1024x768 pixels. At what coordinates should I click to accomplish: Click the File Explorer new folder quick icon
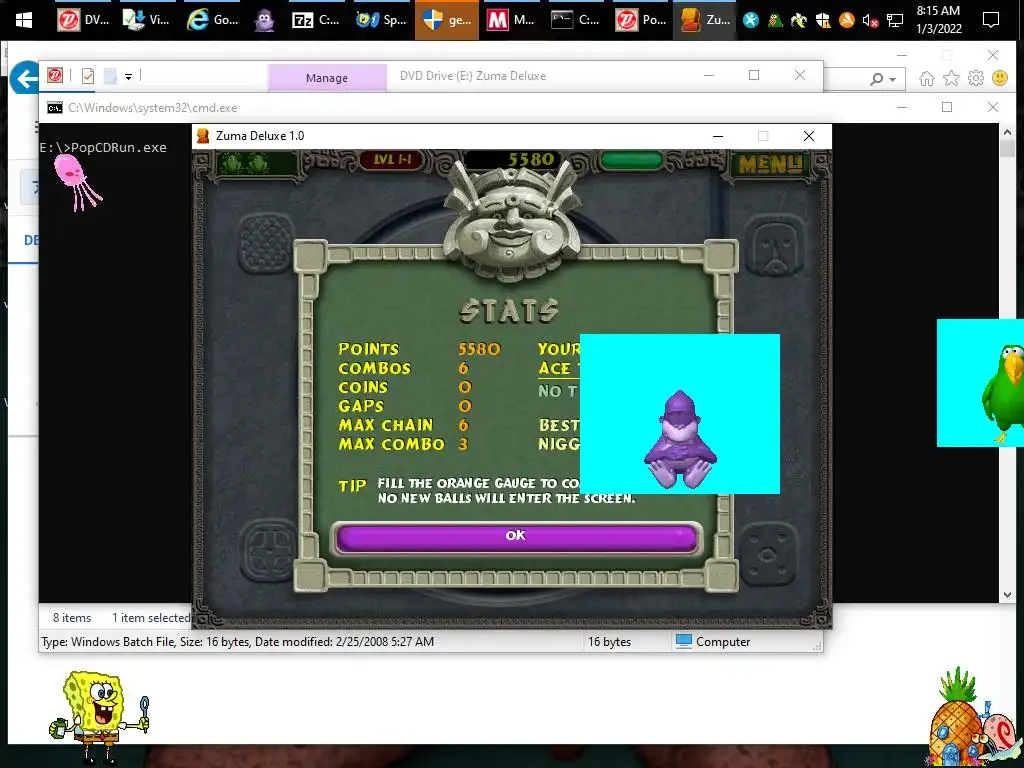[x=110, y=76]
